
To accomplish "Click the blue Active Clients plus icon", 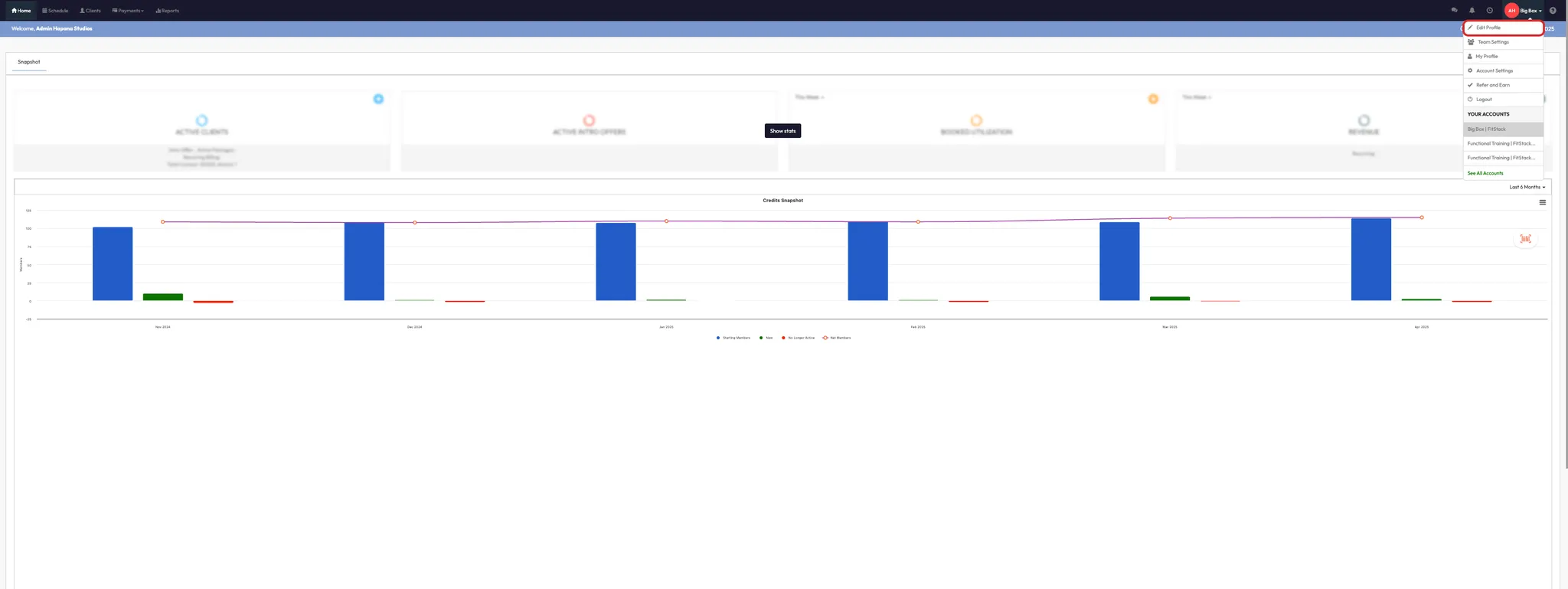I will coord(378,99).
